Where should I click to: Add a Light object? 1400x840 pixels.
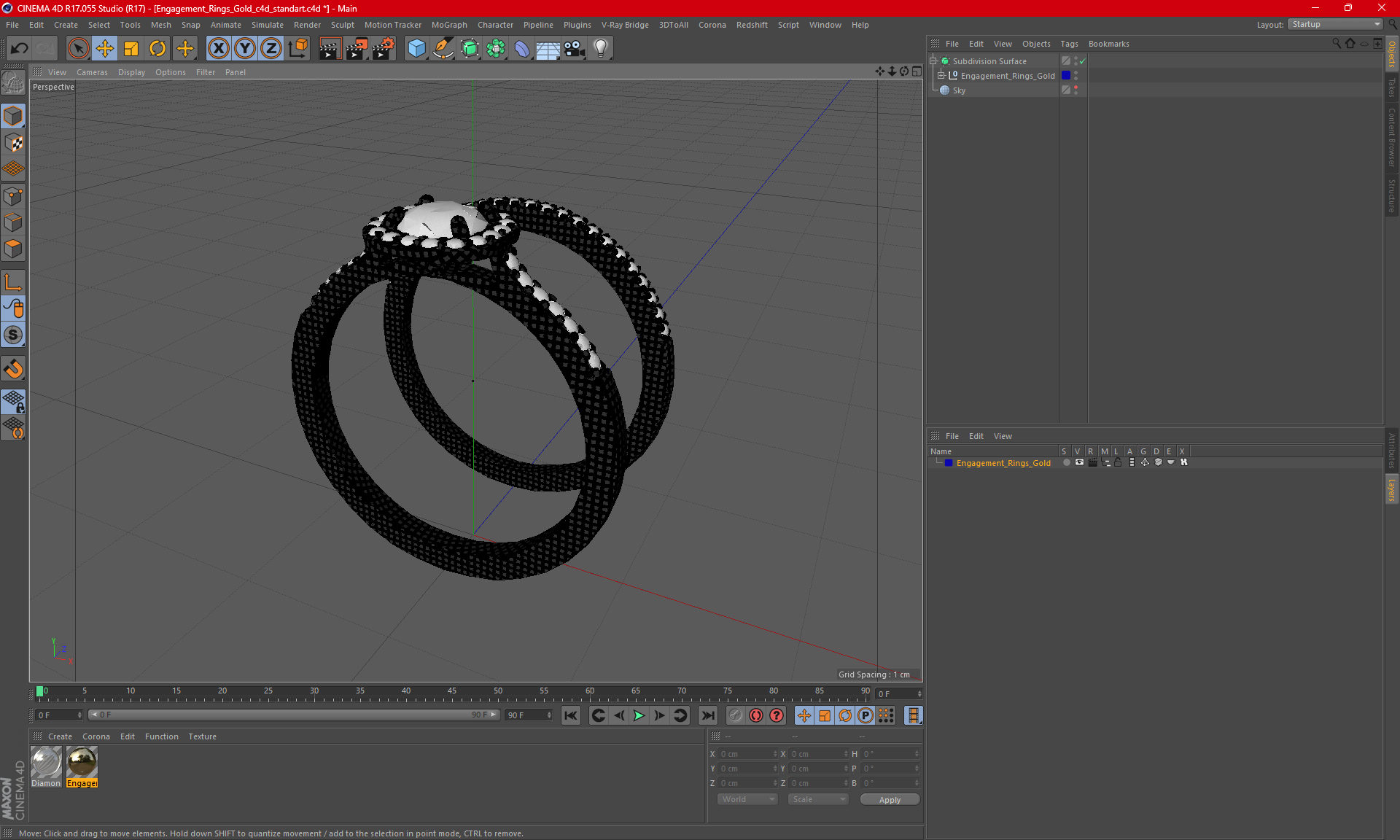pos(601,49)
